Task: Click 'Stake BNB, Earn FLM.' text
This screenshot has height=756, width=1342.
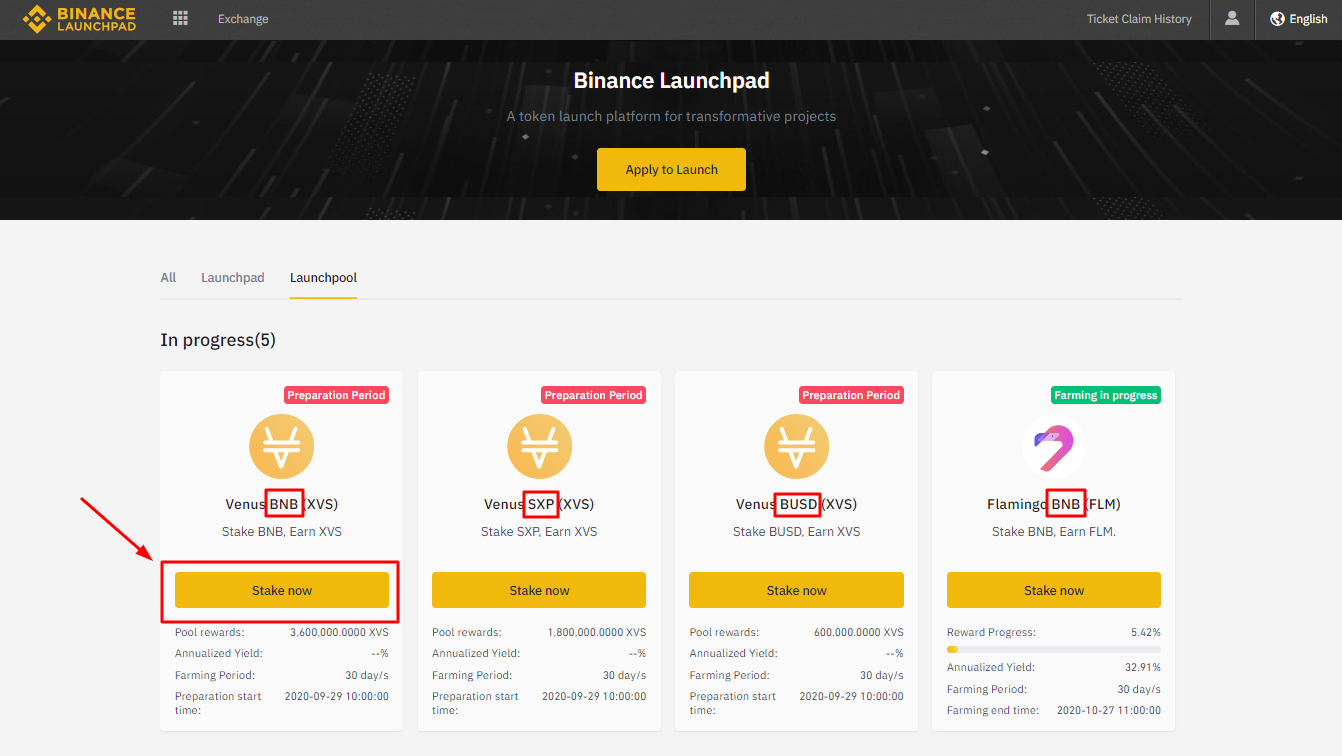Action: [1054, 532]
